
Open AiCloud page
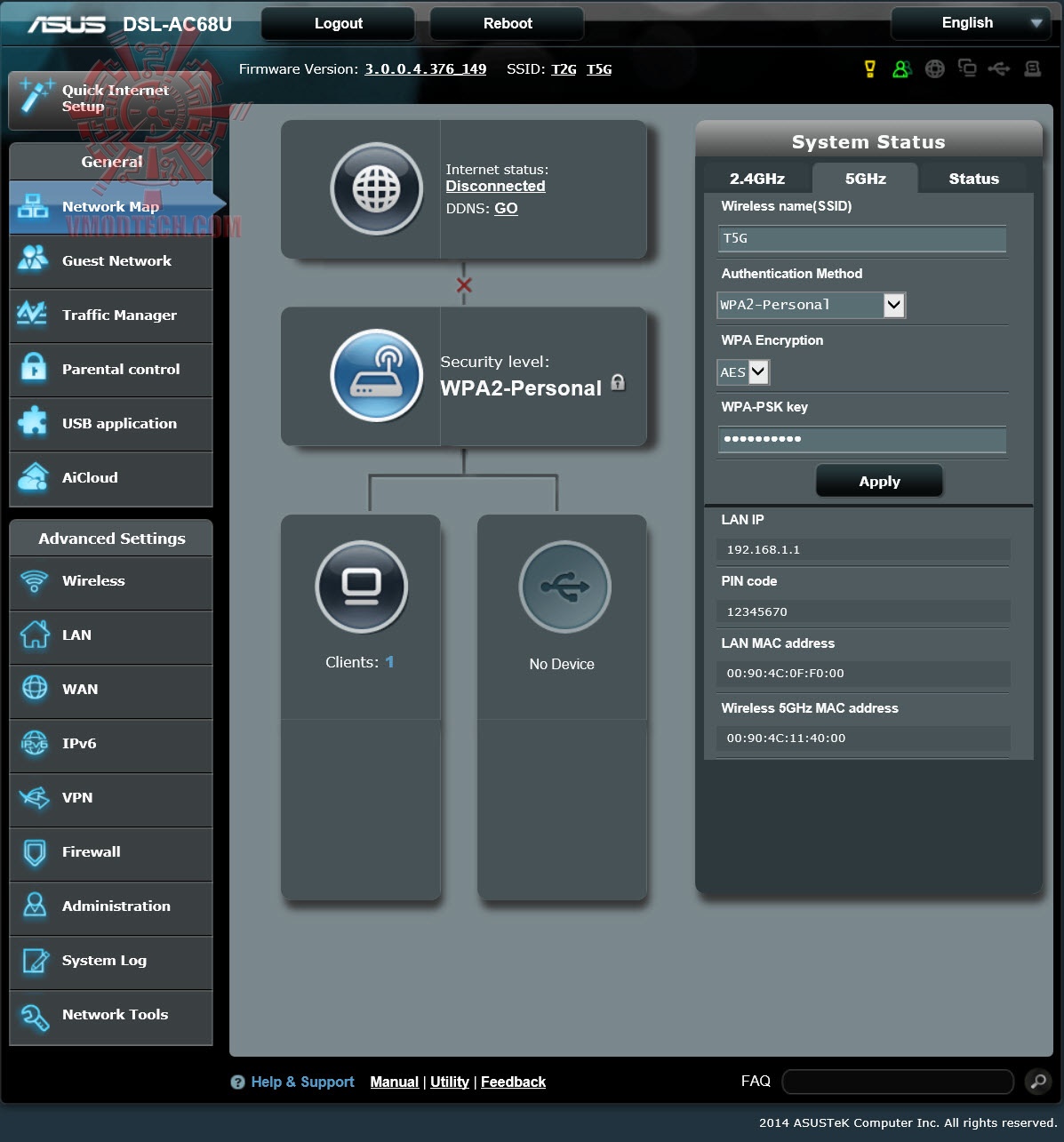coord(111,478)
